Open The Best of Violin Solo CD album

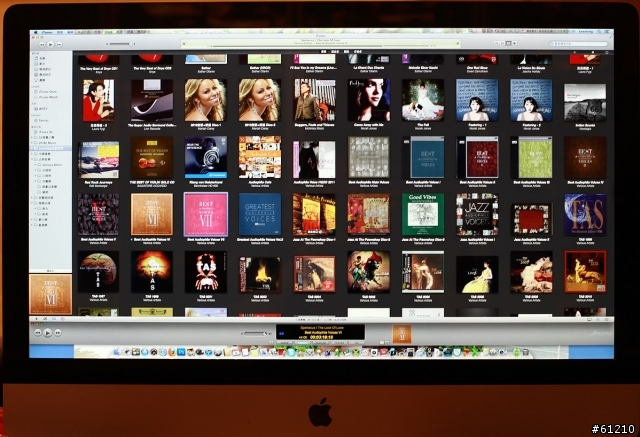[x=152, y=157]
